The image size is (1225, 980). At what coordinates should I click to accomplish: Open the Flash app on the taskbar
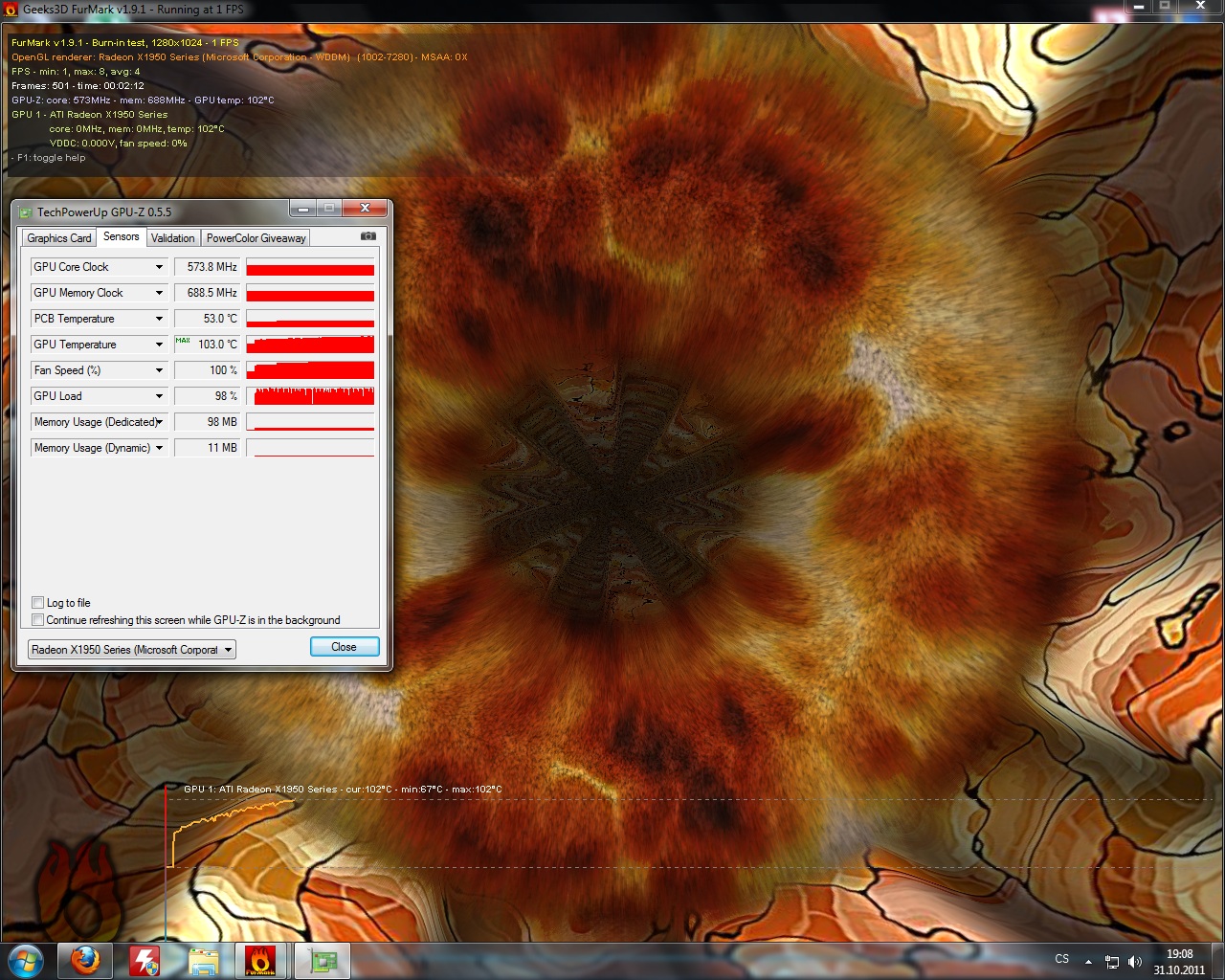point(145,960)
